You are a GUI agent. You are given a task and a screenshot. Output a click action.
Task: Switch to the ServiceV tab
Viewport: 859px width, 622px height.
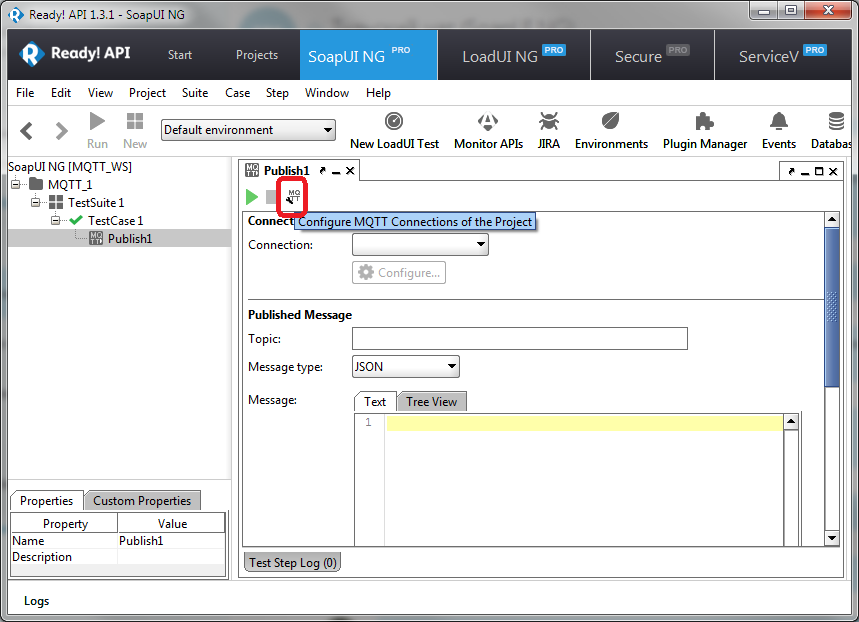pyautogui.click(x=783, y=55)
